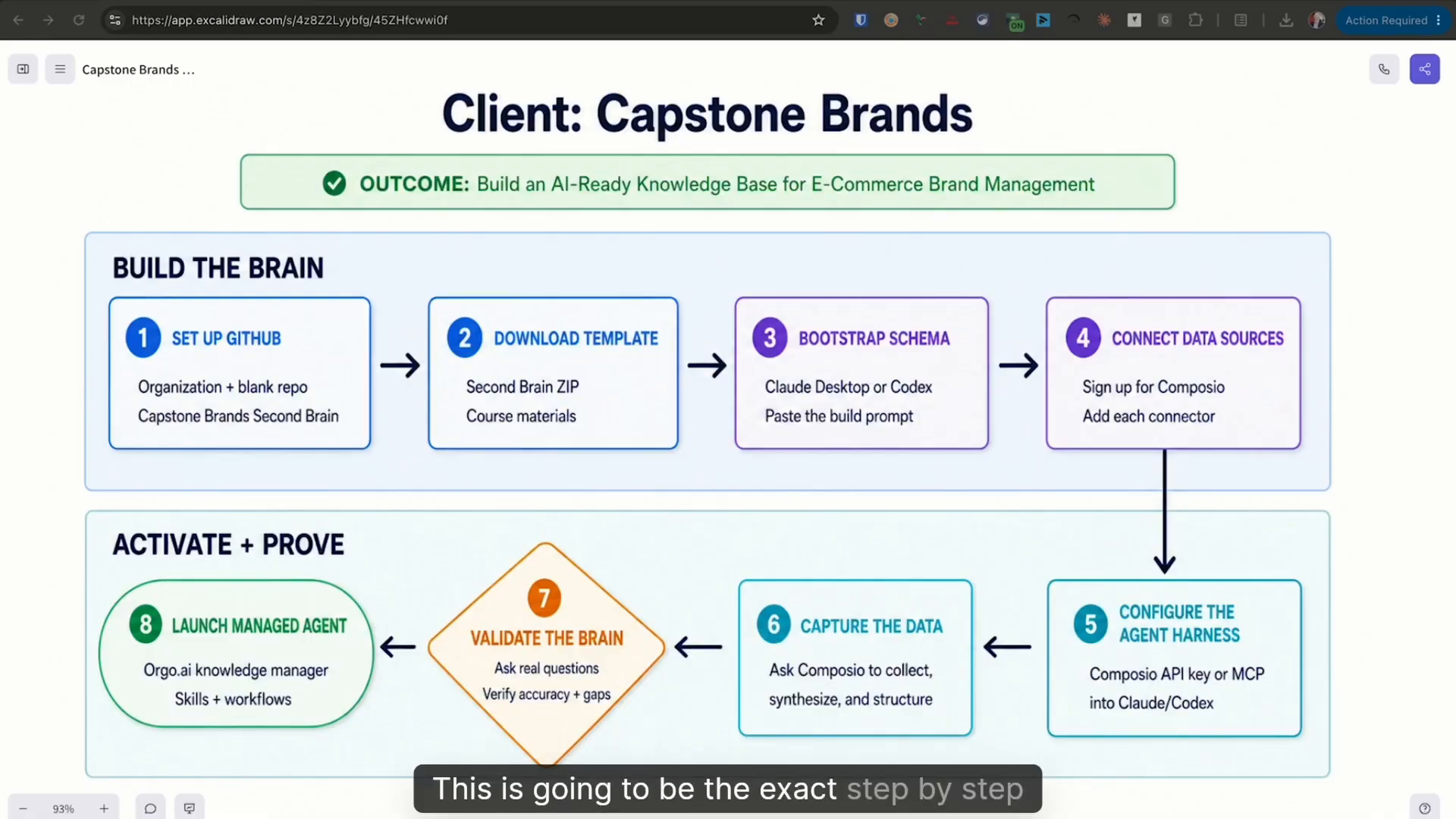This screenshot has height=819, width=1456.
Task: Open the browser three-dot menu
Action: (x=1439, y=20)
